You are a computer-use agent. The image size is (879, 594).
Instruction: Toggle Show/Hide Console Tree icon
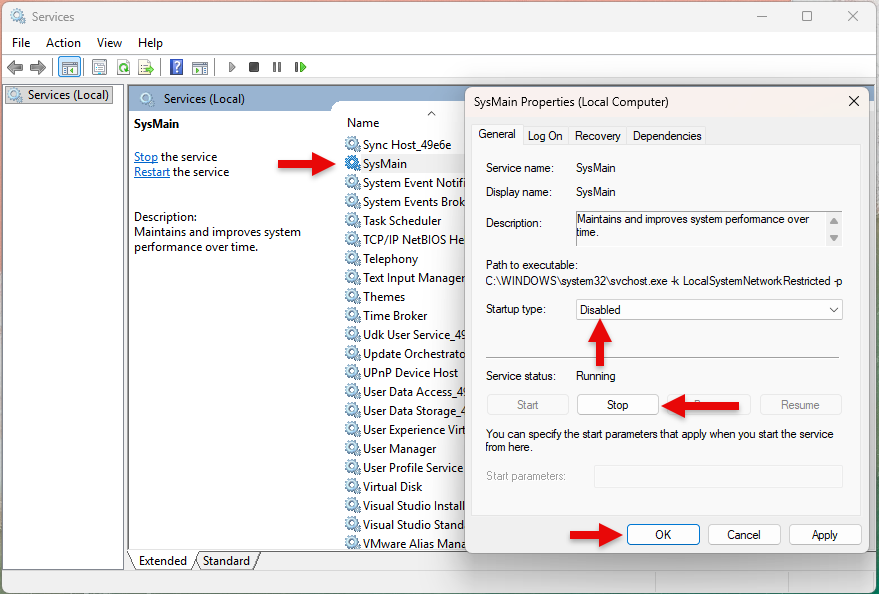(70, 68)
